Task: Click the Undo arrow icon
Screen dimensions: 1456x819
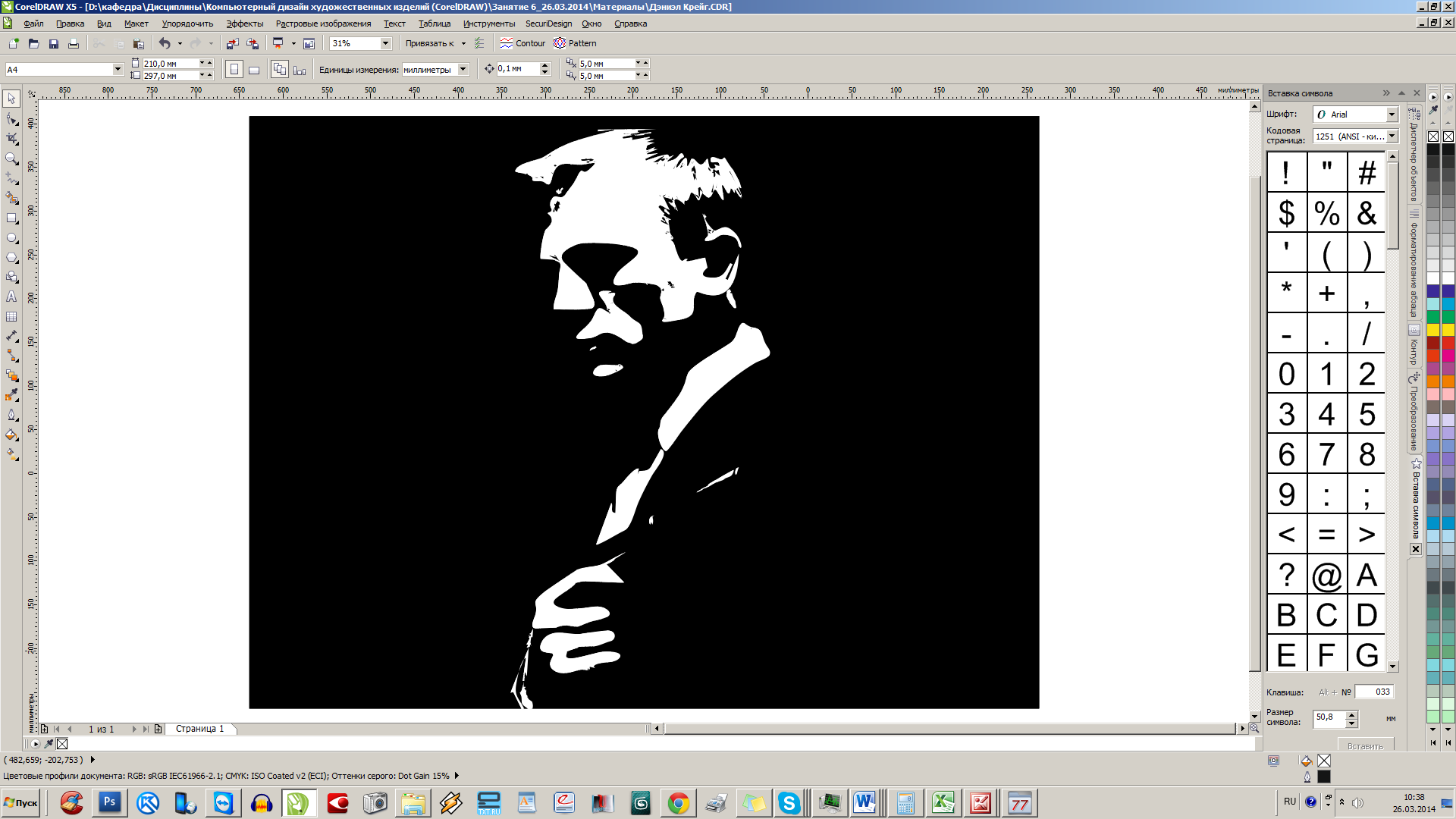Action: click(164, 43)
